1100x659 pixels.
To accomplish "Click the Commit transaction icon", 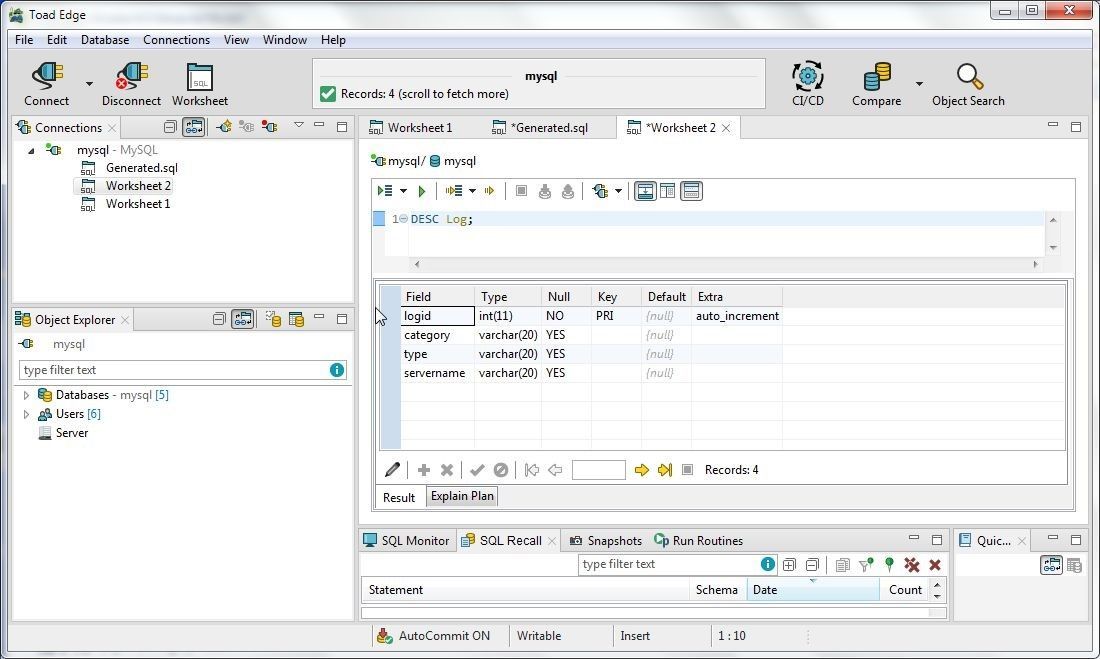I will click(544, 191).
